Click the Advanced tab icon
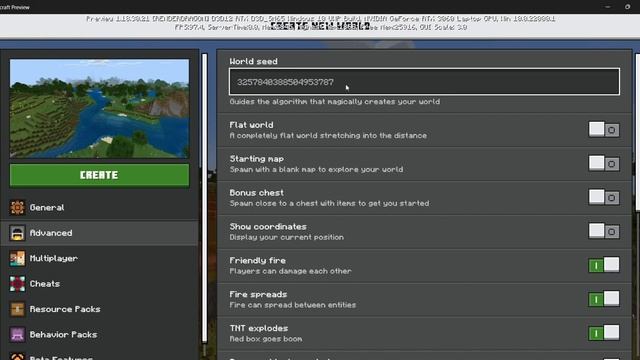 coord(17,233)
